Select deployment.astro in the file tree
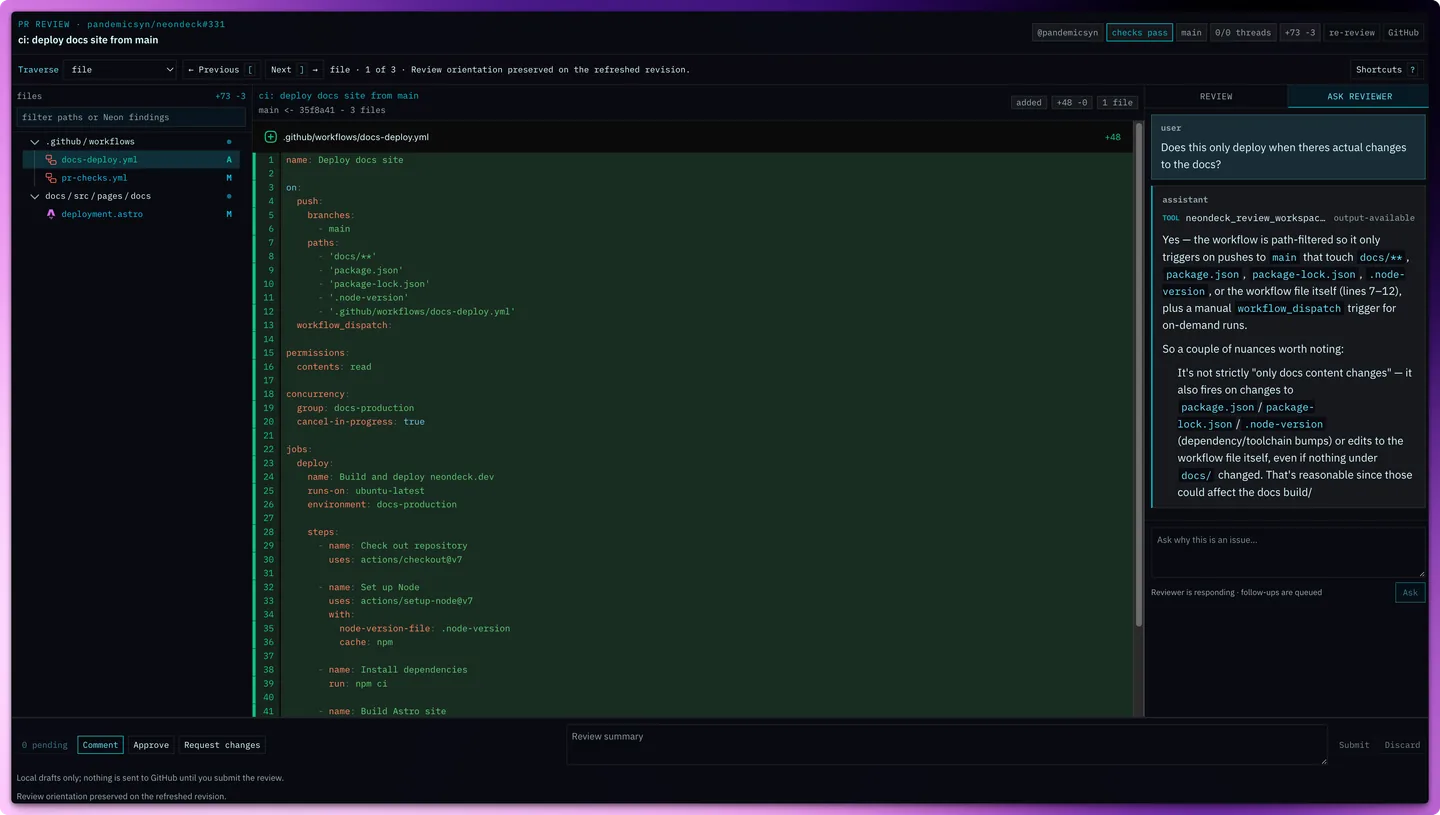1440x815 pixels. (131, 214)
